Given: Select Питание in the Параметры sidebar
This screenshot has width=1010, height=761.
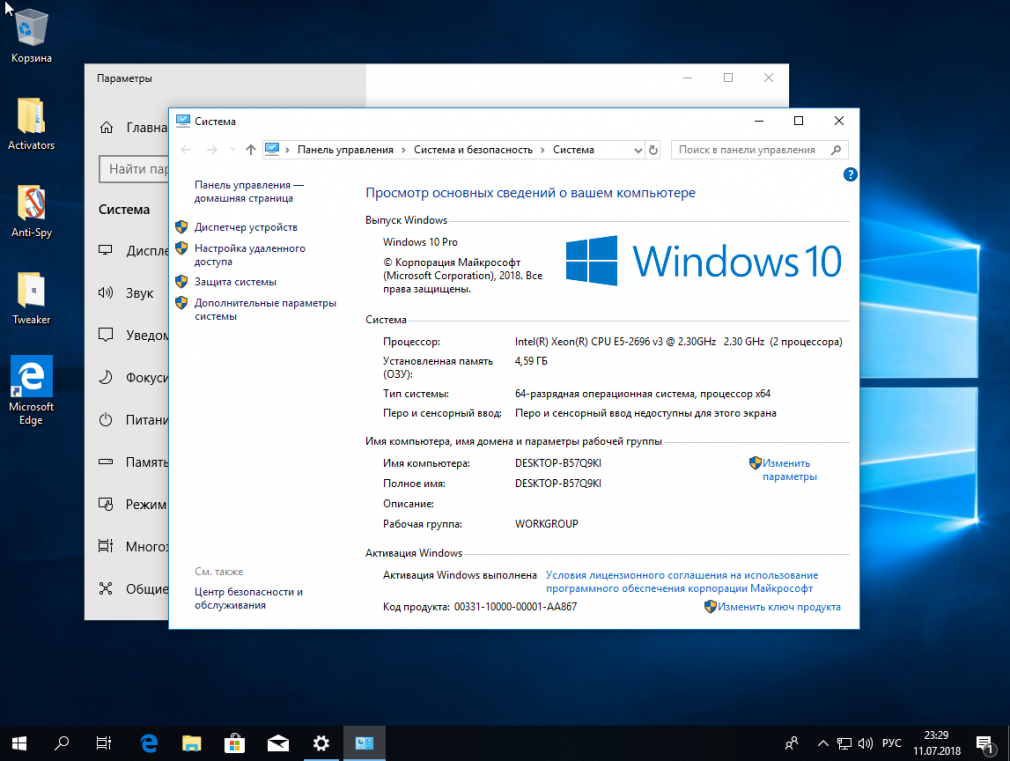Looking at the screenshot, I should click(133, 420).
